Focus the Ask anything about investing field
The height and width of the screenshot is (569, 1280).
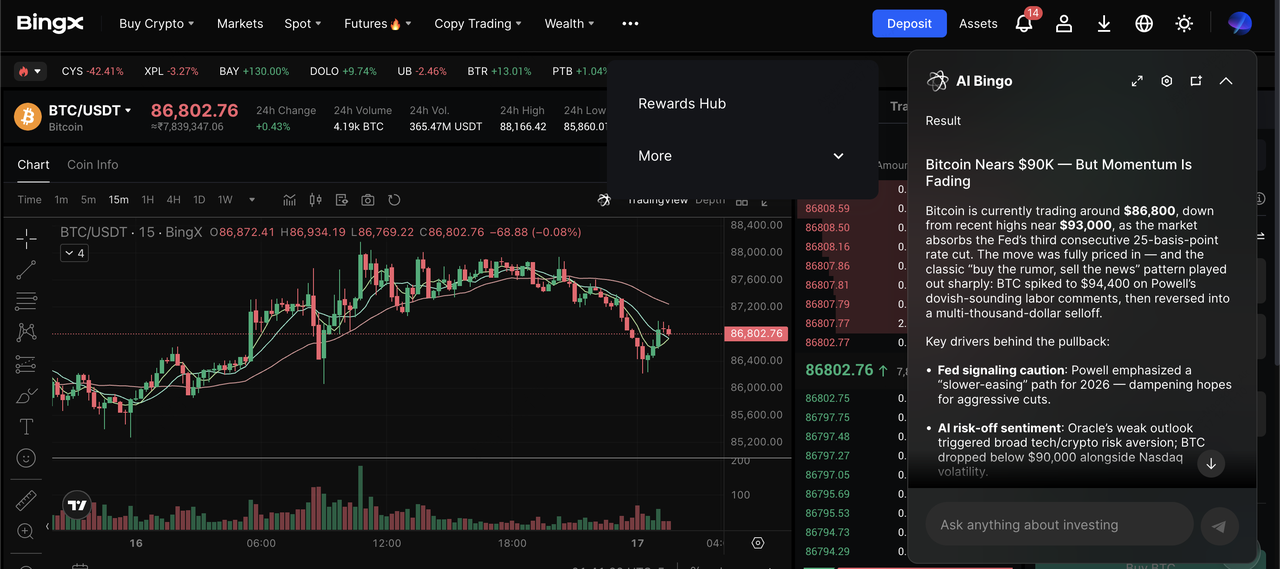click(1060, 525)
